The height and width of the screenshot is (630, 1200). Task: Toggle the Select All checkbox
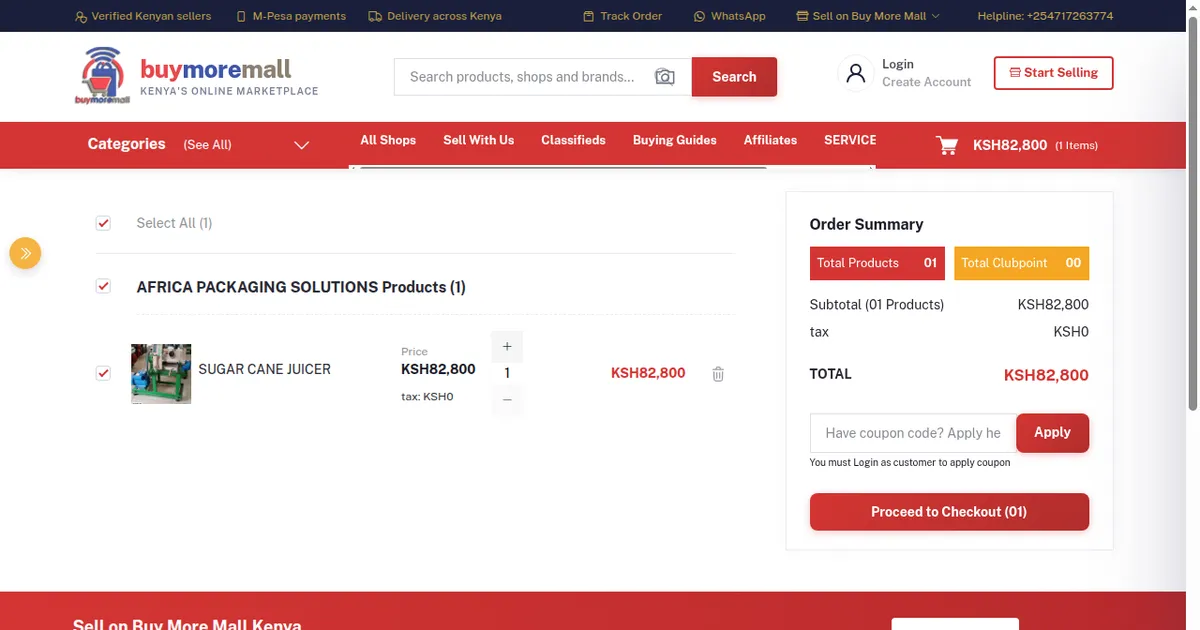coord(103,223)
